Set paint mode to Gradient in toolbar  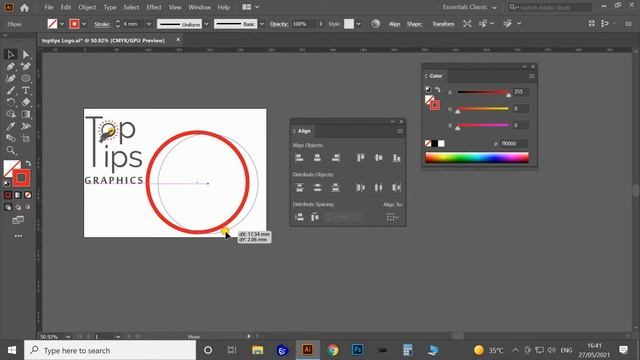18,195
